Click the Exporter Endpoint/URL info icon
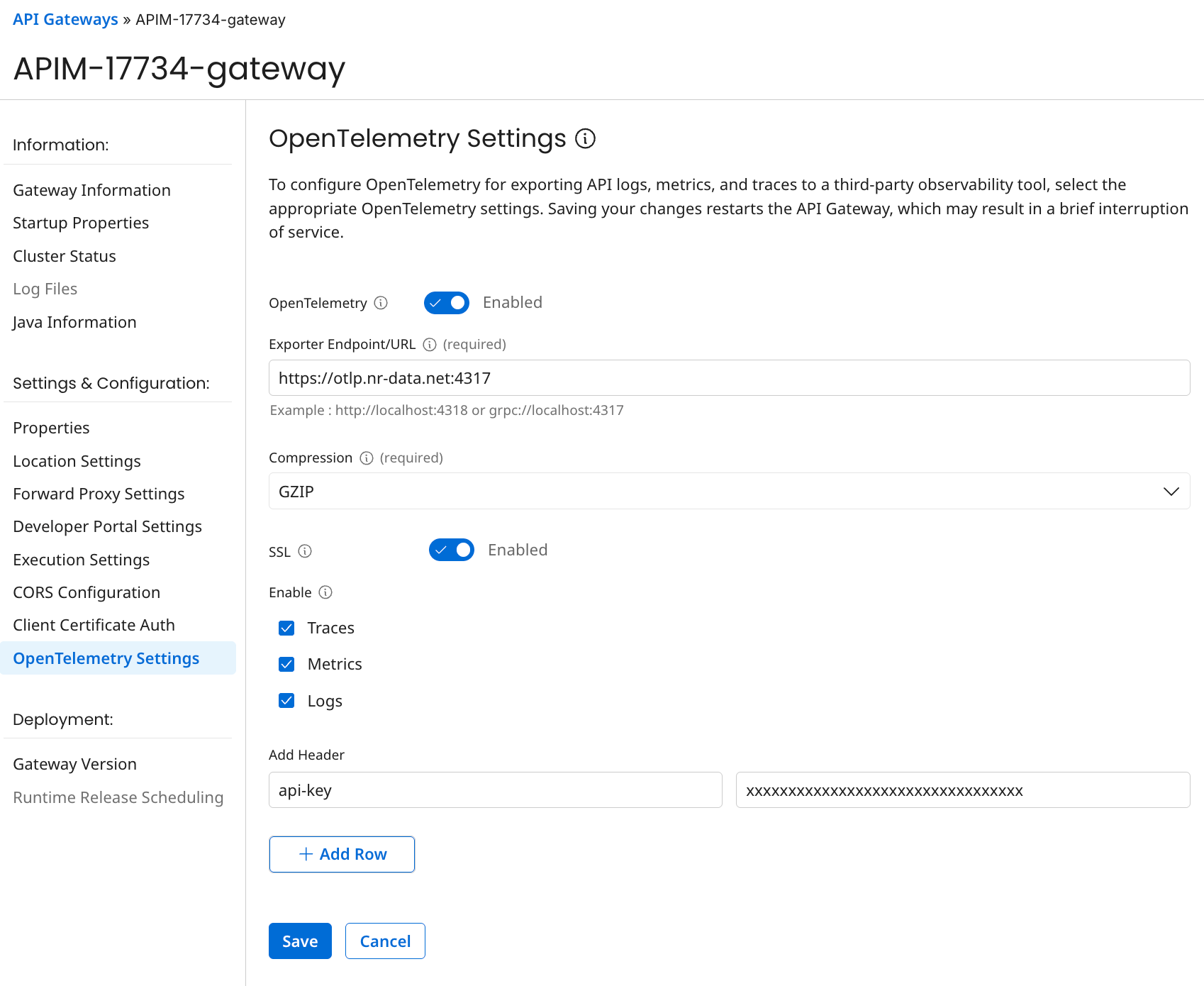 pyautogui.click(x=430, y=344)
